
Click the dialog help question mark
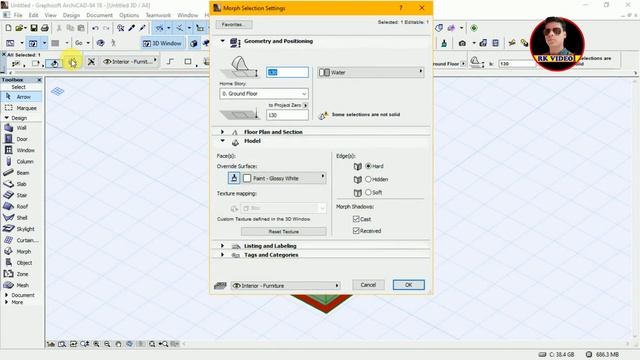tap(401, 8)
